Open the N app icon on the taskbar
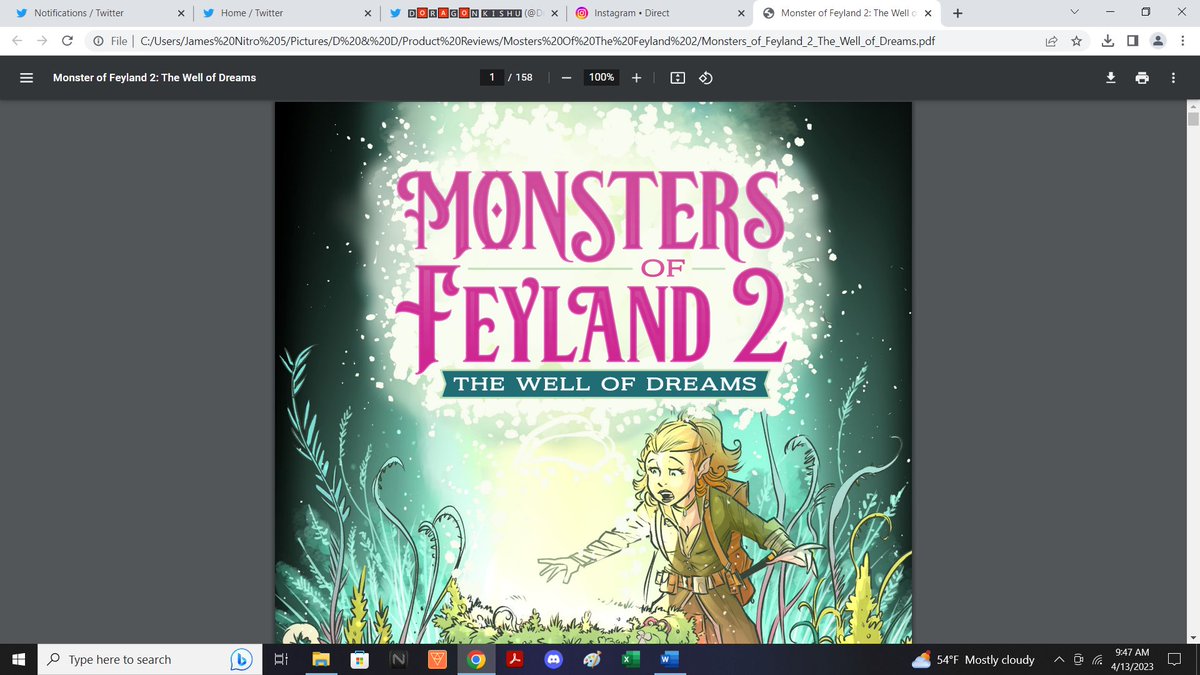Image resolution: width=1200 pixels, height=675 pixels. [398, 659]
